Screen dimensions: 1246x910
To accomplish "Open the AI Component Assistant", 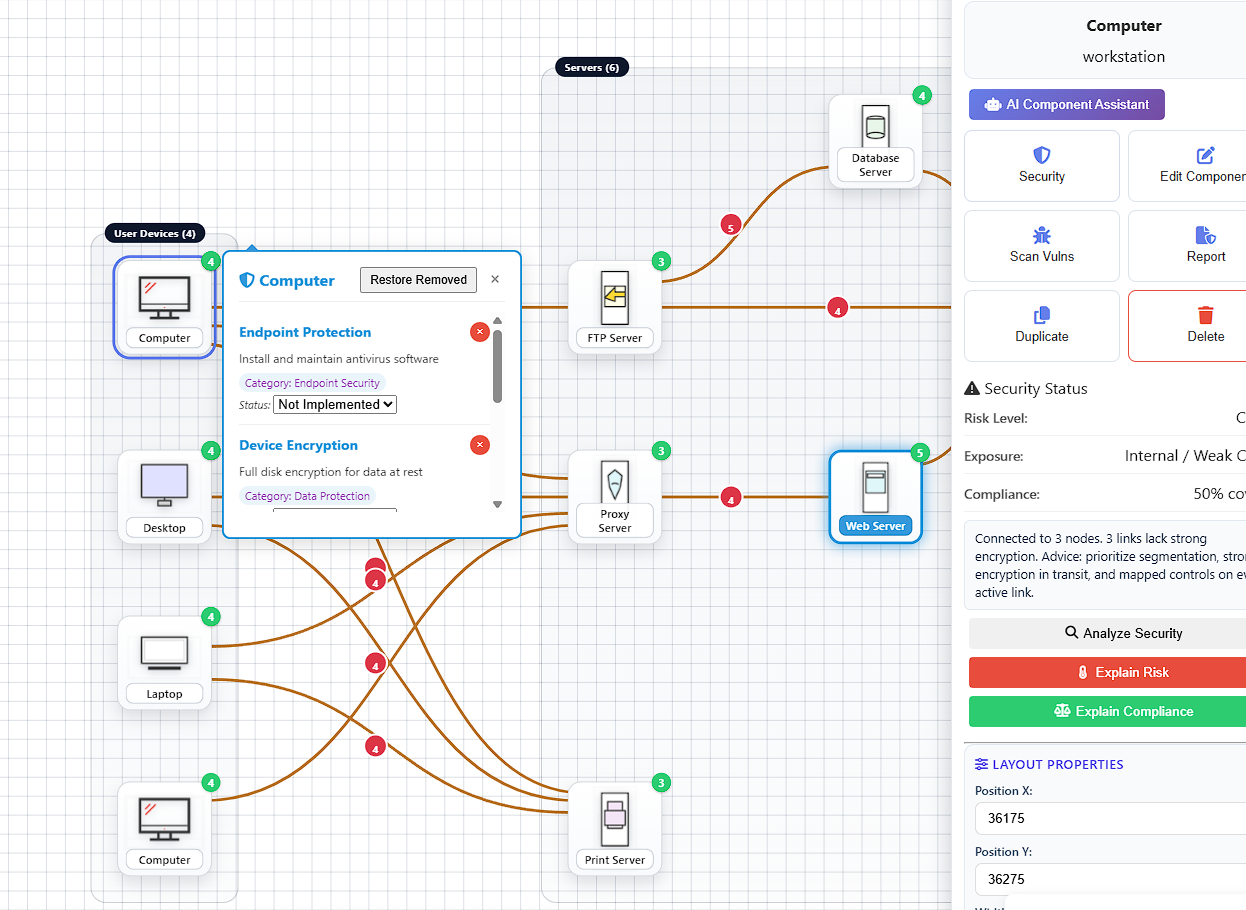I will coord(1066,104).
